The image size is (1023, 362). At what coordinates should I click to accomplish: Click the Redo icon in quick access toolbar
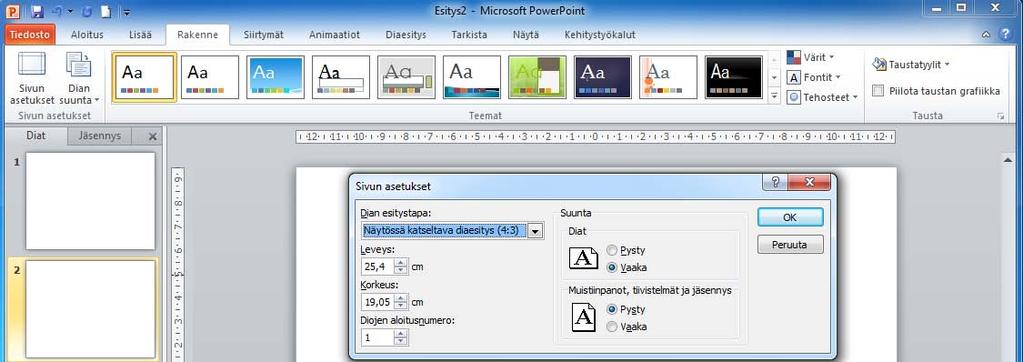(88, 11)
